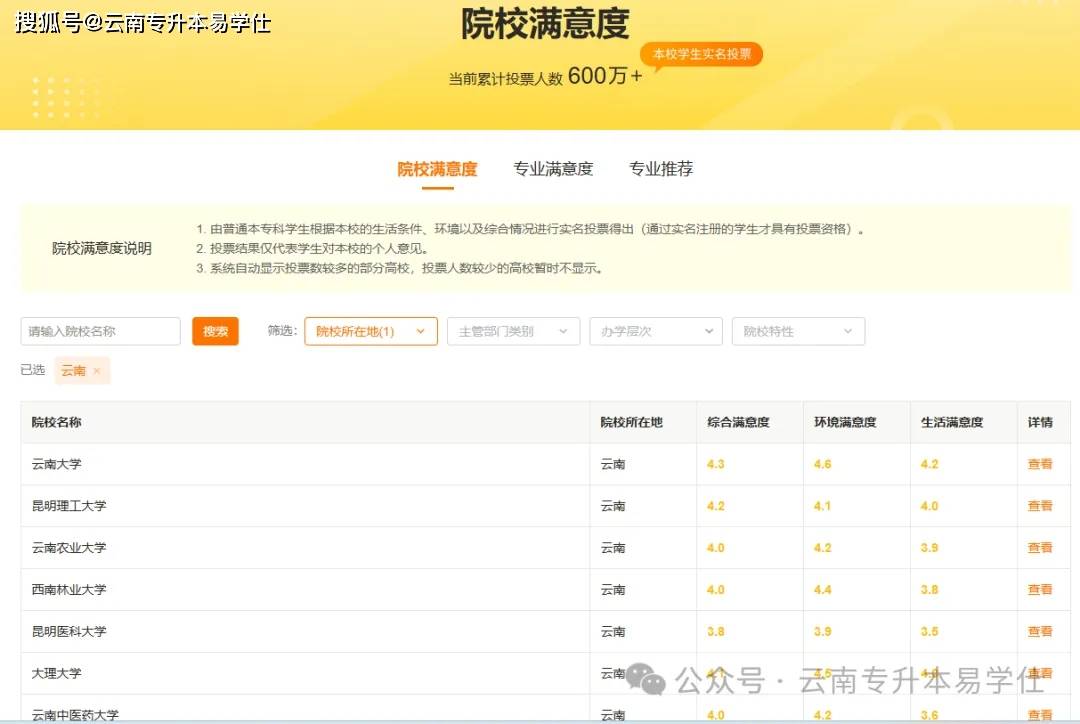Open 查看 link for 西南林业大学
The image size is (1080, 724).
pos(1039,590)
